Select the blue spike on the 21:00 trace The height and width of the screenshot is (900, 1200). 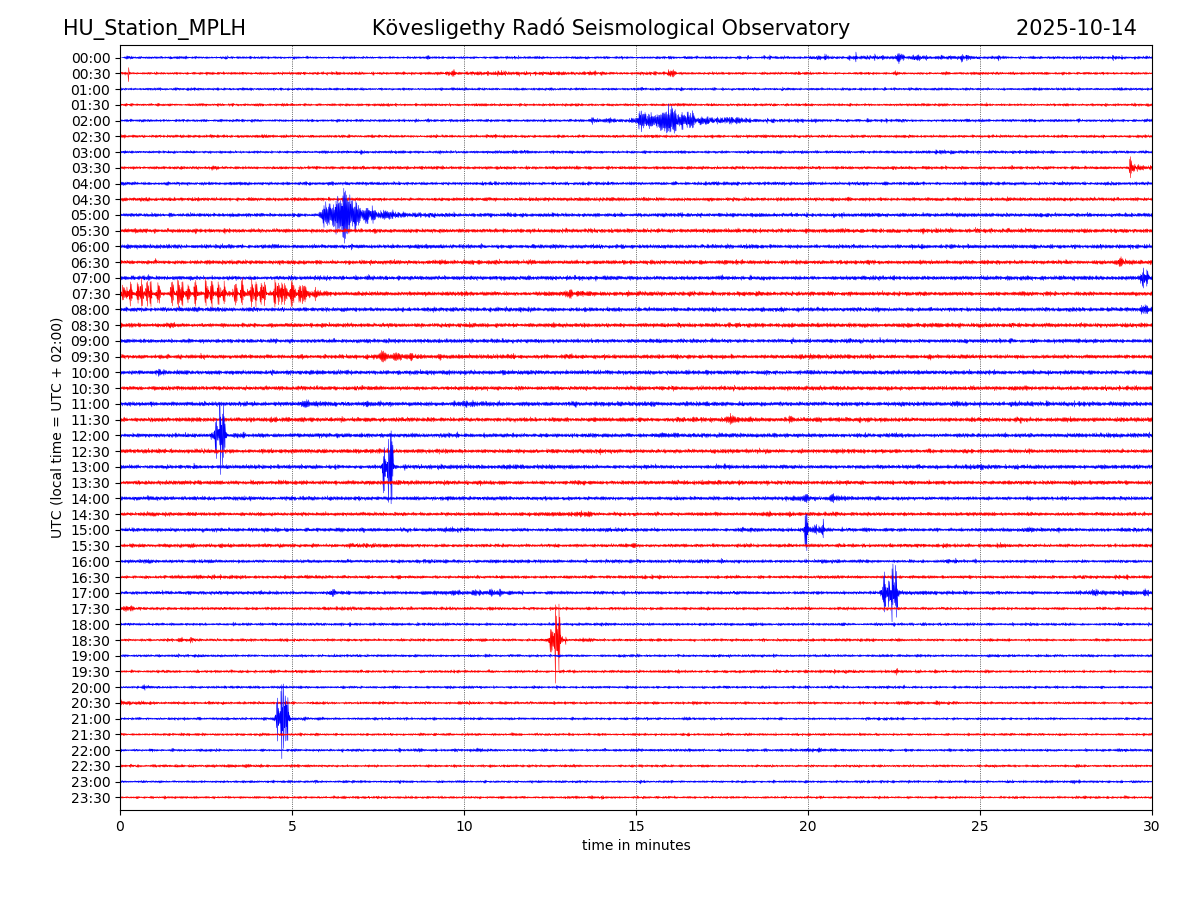[x=283, y=718]
